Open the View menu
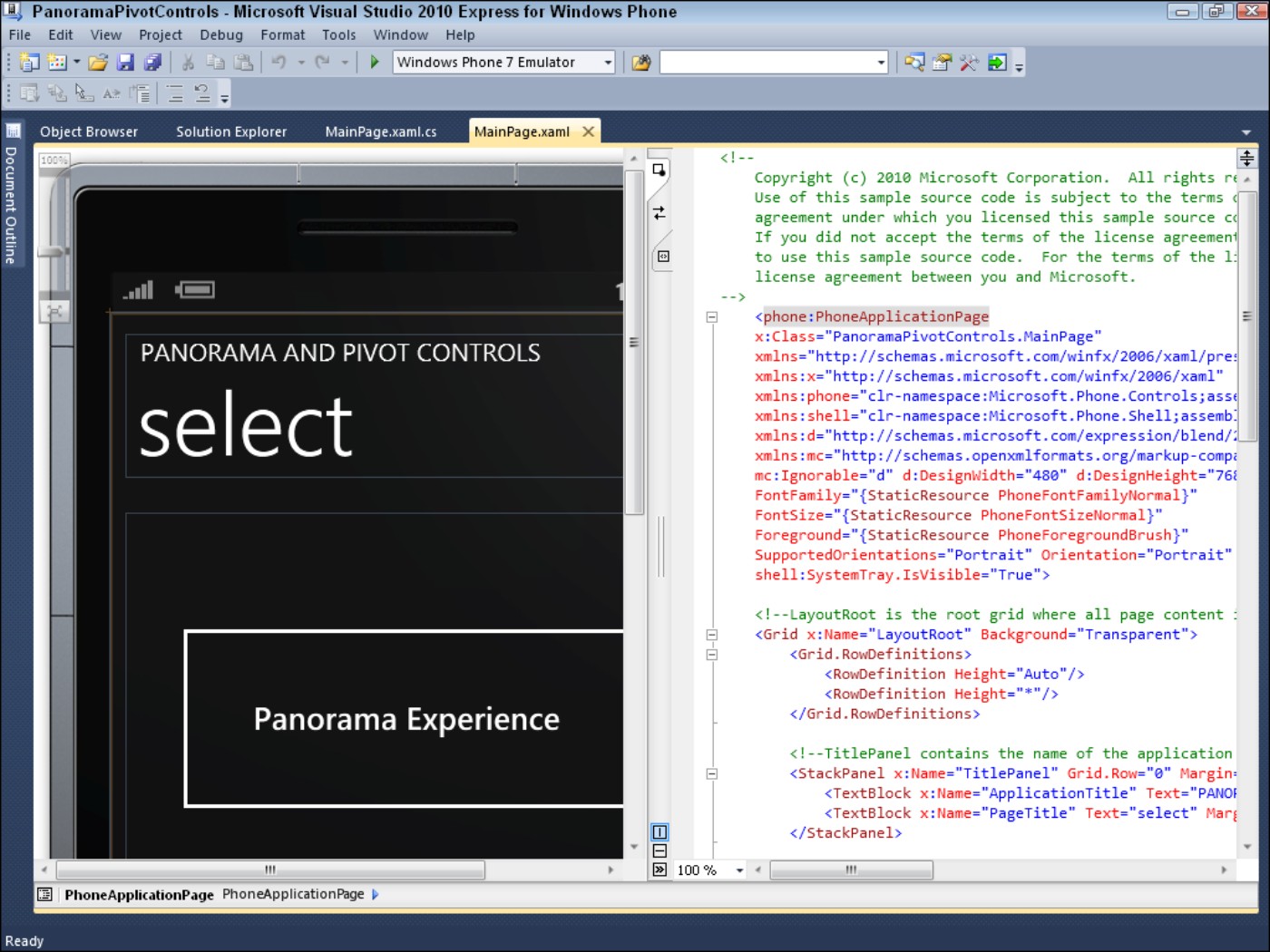 click(x=105, y=34)
